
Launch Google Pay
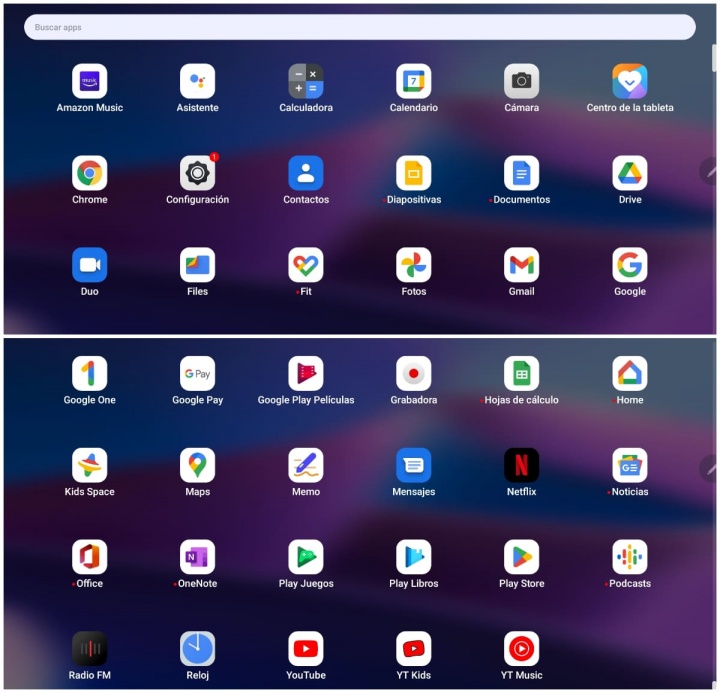tap(197, 373)
